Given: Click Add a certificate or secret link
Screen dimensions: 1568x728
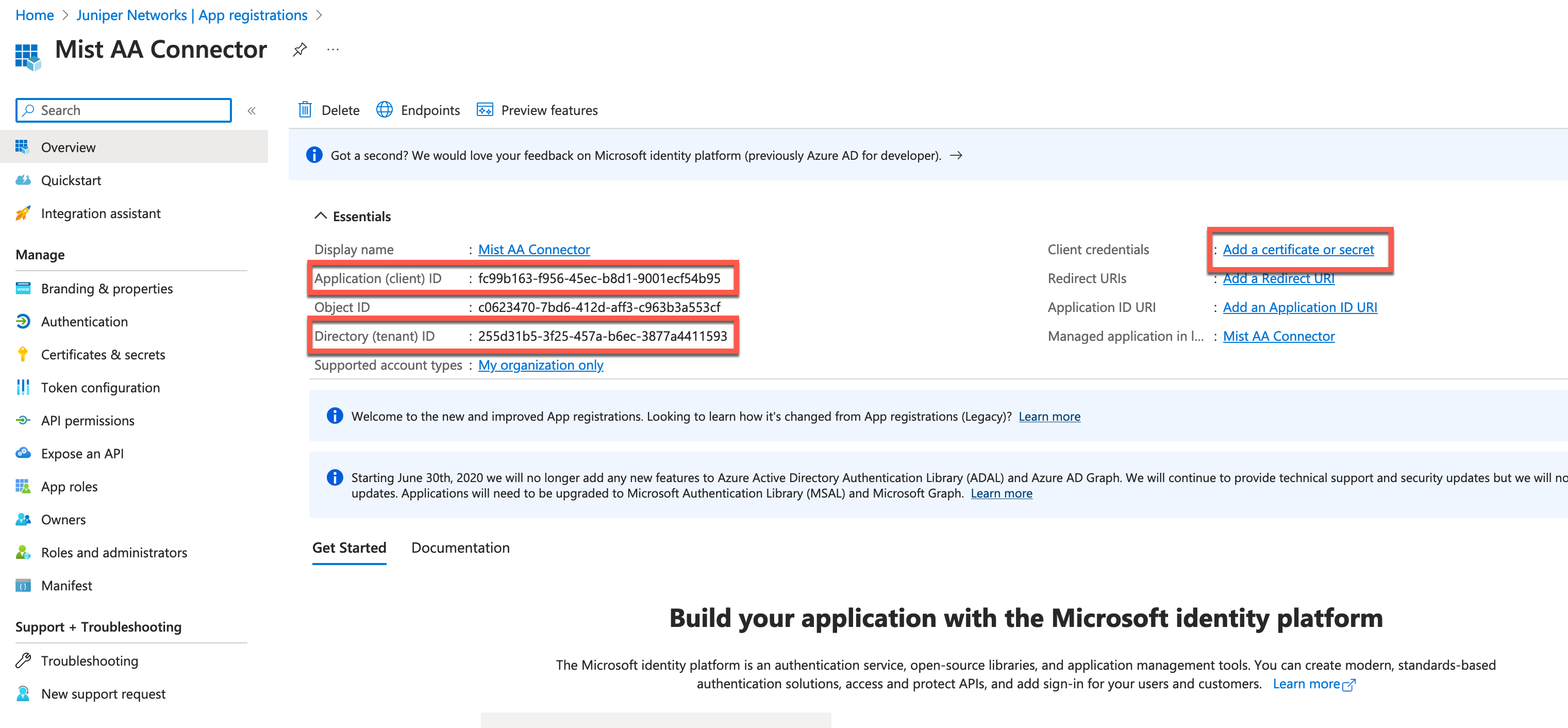Looking at the screenshot, I should [x=1298, y=249].
